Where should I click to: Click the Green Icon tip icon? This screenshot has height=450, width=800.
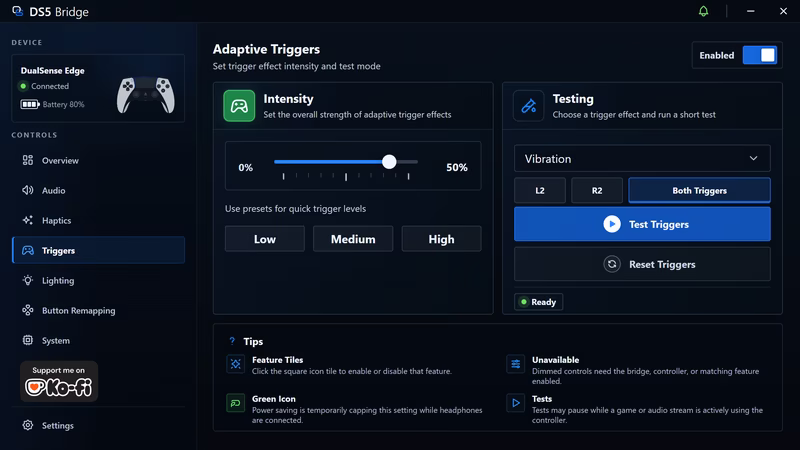point(236,403)
